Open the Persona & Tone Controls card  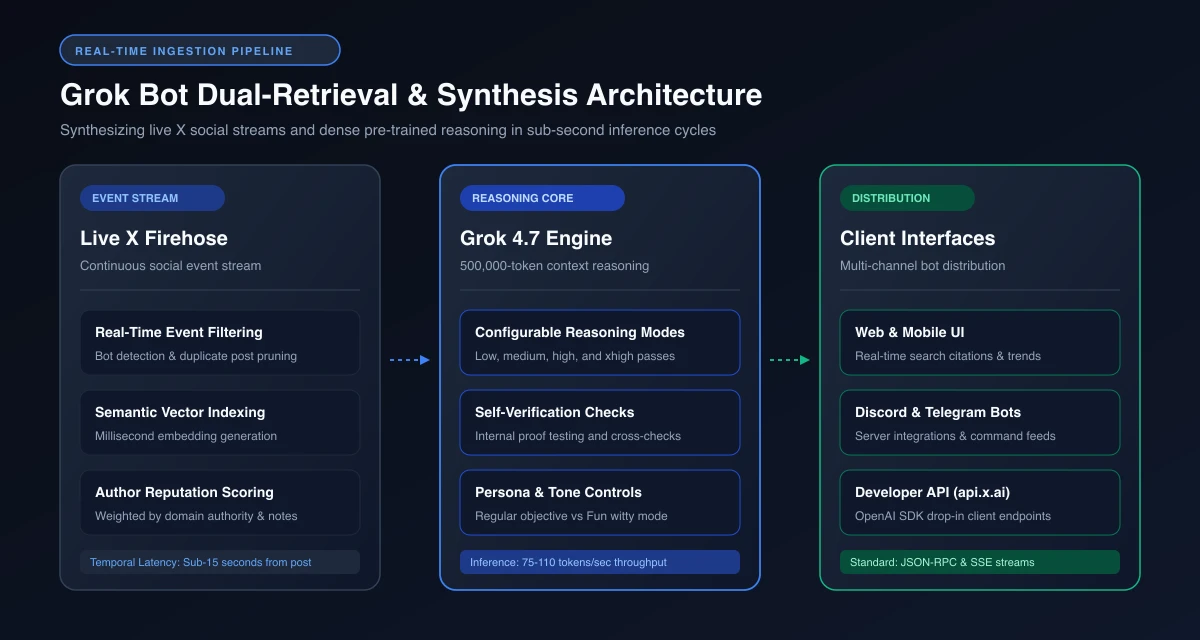[600, 502]
